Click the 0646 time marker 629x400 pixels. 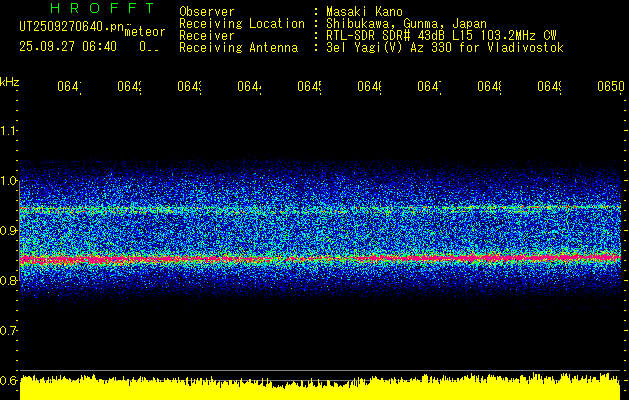click(369, 86)
